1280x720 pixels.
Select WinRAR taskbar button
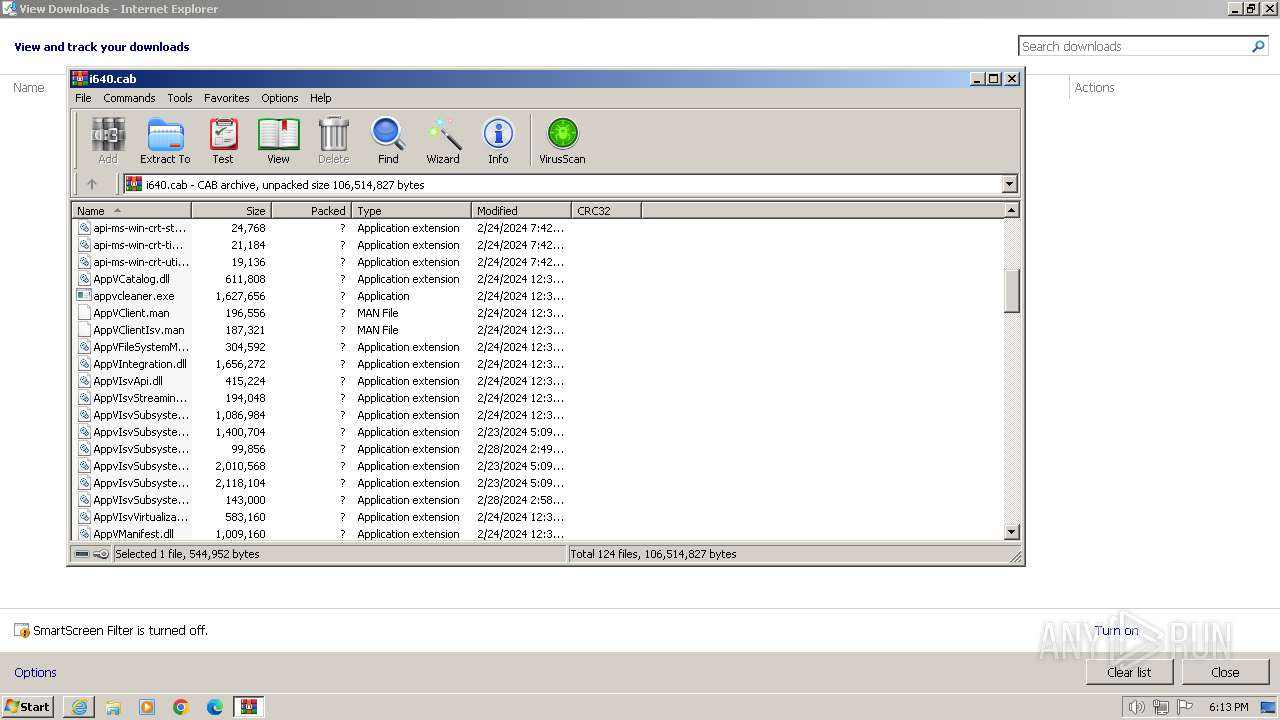tap(249, 707)
